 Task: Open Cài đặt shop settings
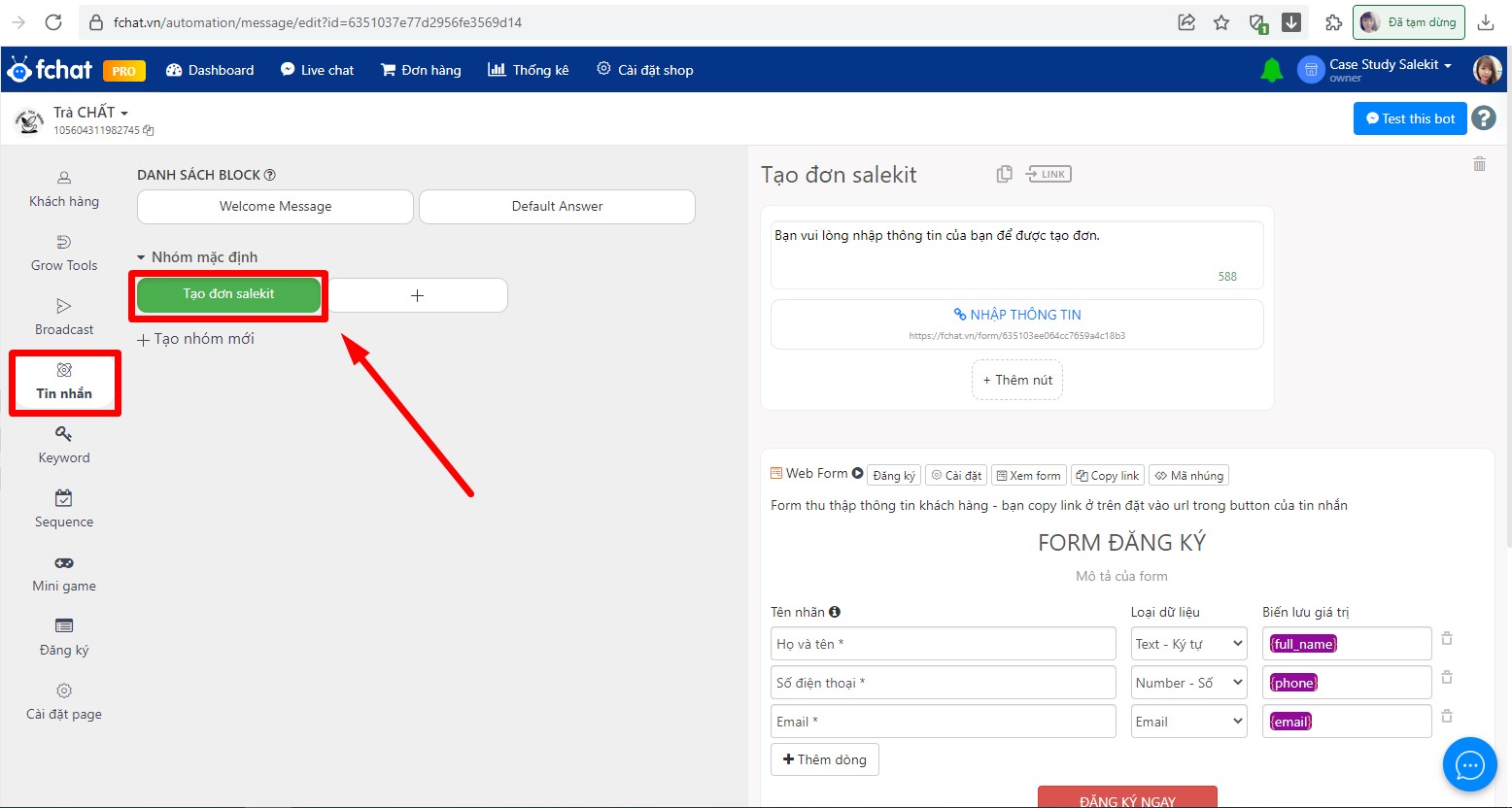click(x=645, y=70)
